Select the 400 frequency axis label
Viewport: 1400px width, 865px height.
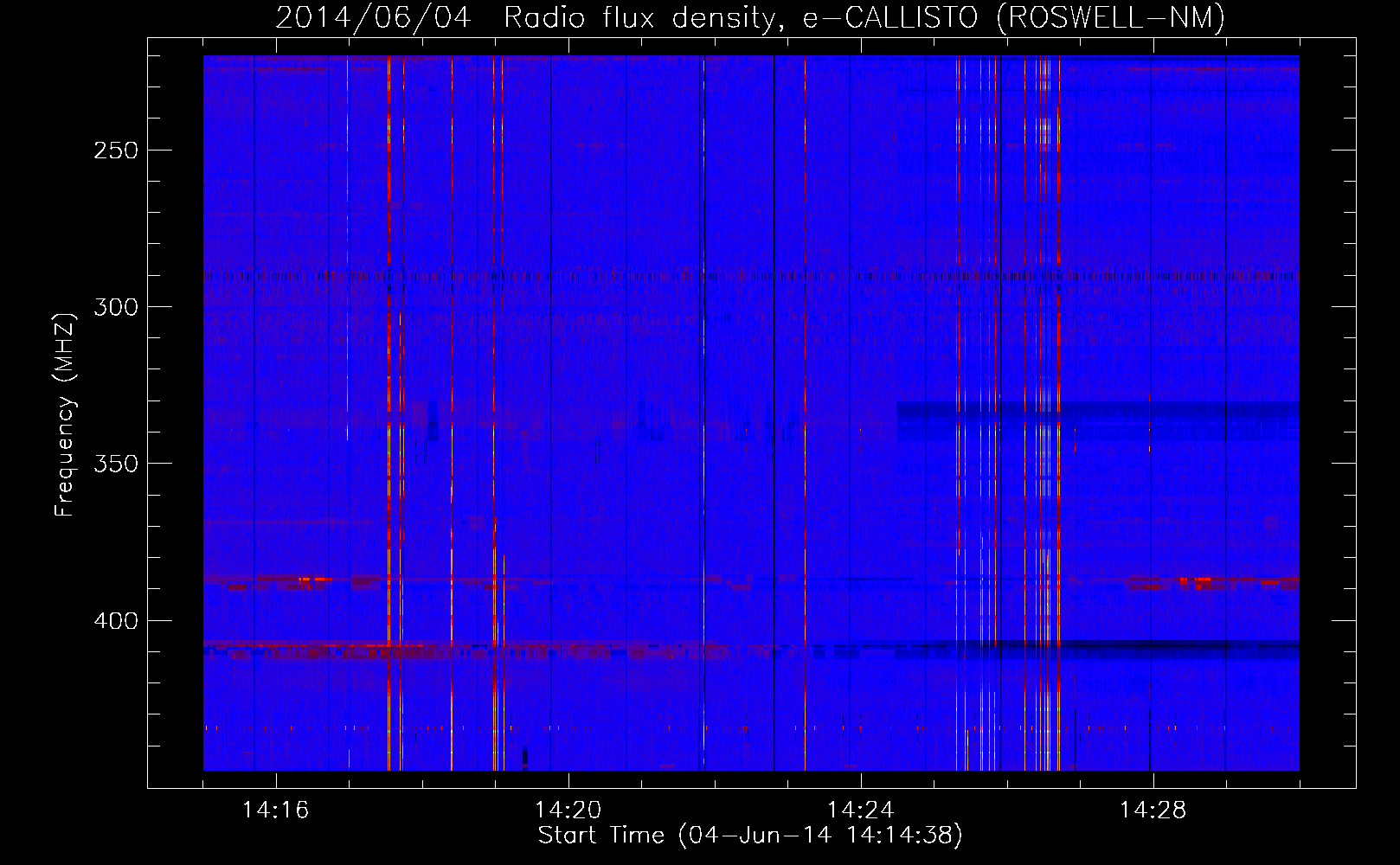116,621
